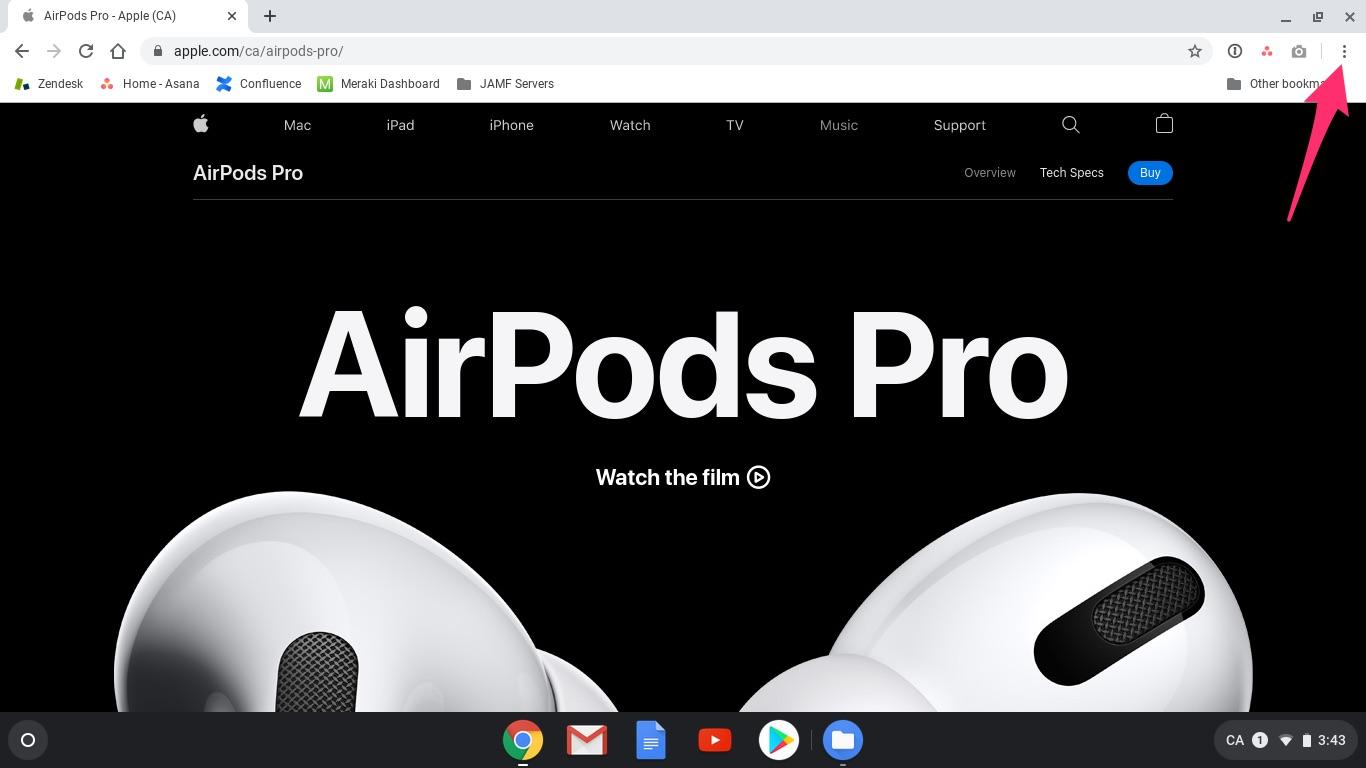This screenshot has width=1366, height=768.
Task: Open the Zendesk bookmark
Action: [49, 84]
